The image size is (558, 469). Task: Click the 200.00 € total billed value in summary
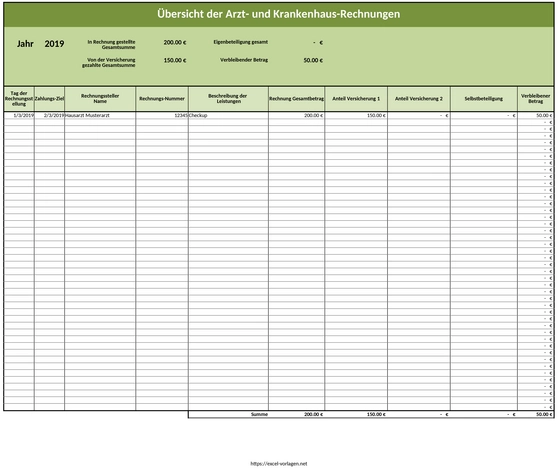click(x=175, y=42)
